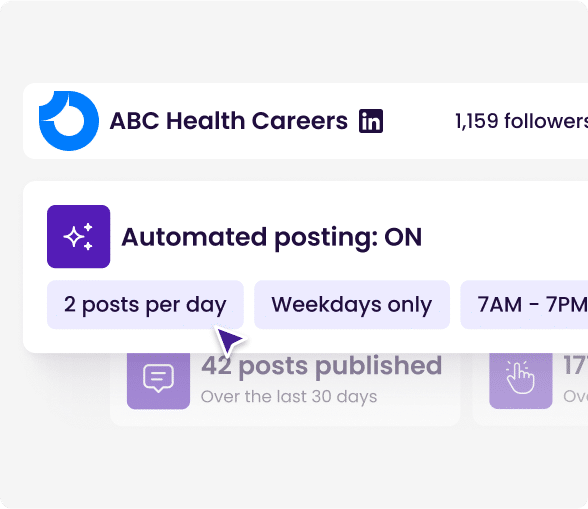Viewport: 588px width, 509px height.
Task: Select the Over the last 30 days label
Action: click(x=289, y=397)
